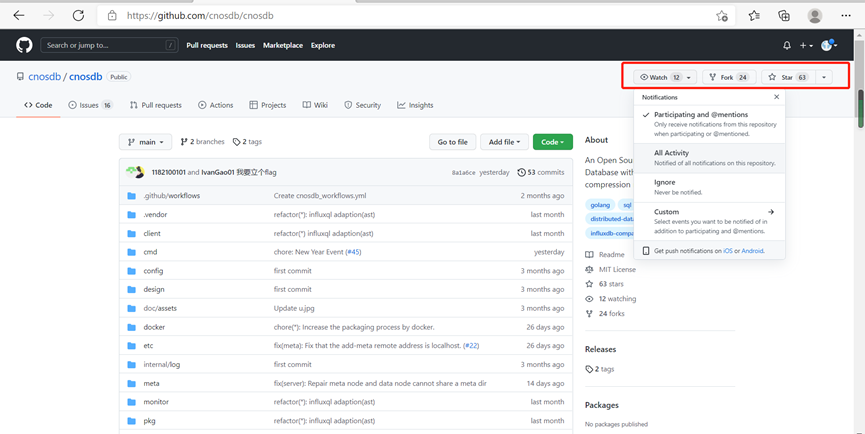The height and width of the screenshot is (434, 865).
Task: Click the monitor folder icon
Action: (x=131, y=402)
